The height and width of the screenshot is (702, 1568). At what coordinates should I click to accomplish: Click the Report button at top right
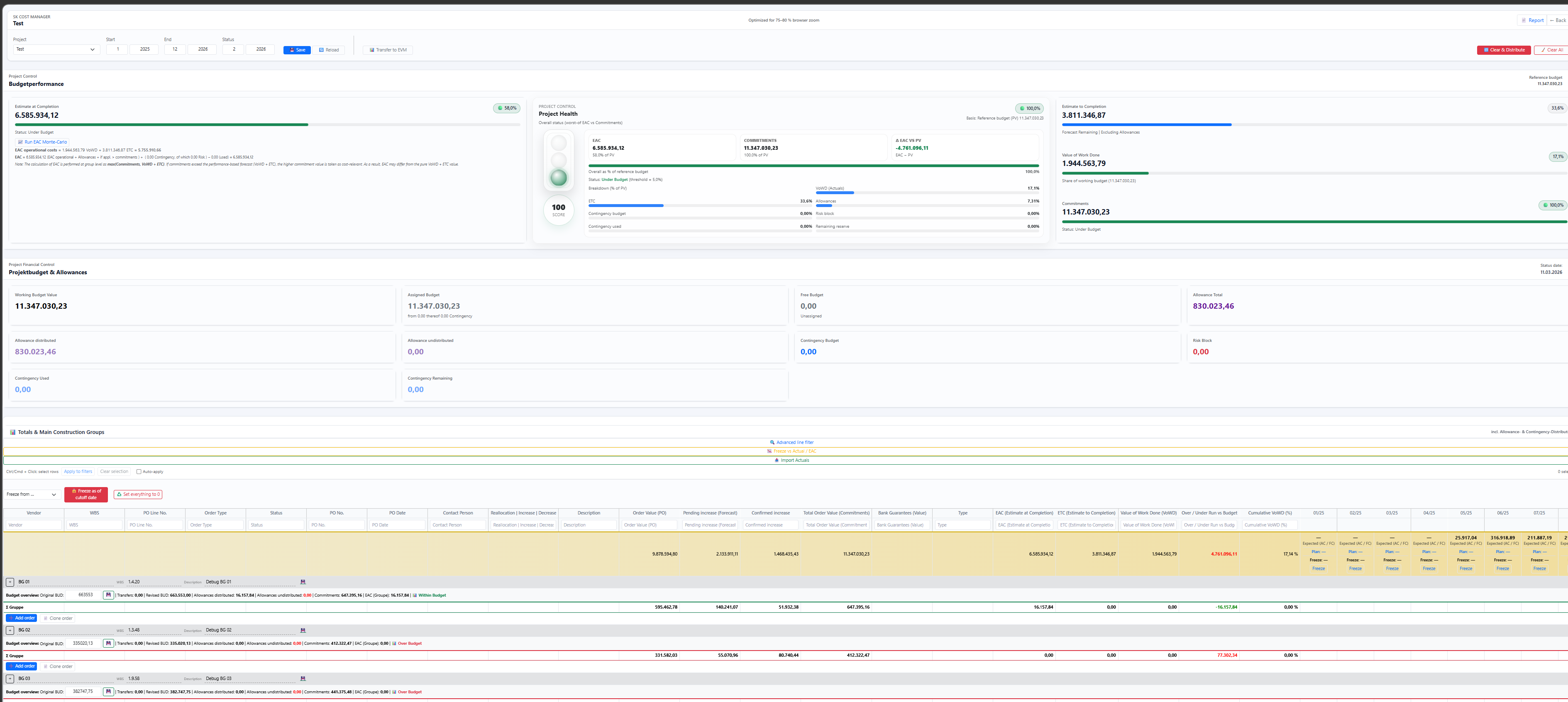tap(1532, 20)
